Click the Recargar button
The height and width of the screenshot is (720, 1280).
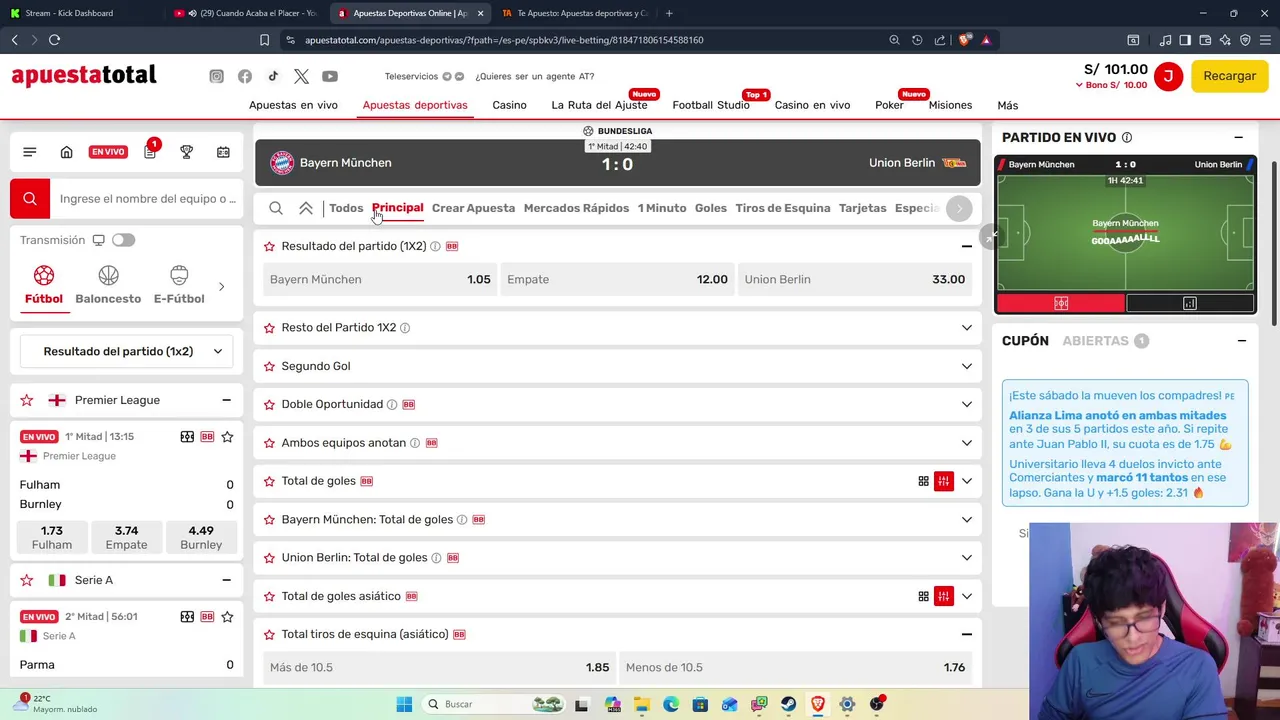click(1229, 76)
